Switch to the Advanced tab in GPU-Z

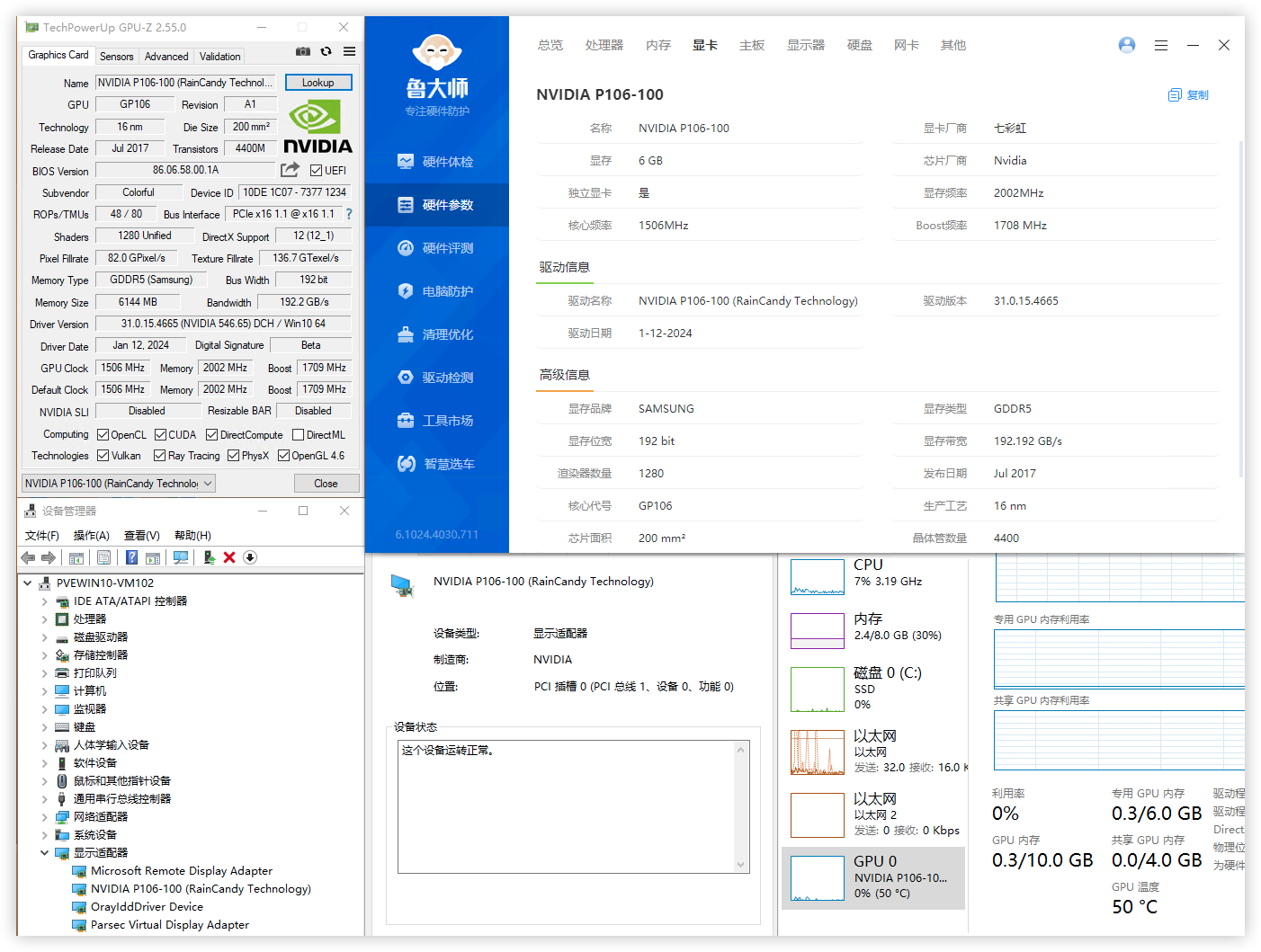click(166, 56)
